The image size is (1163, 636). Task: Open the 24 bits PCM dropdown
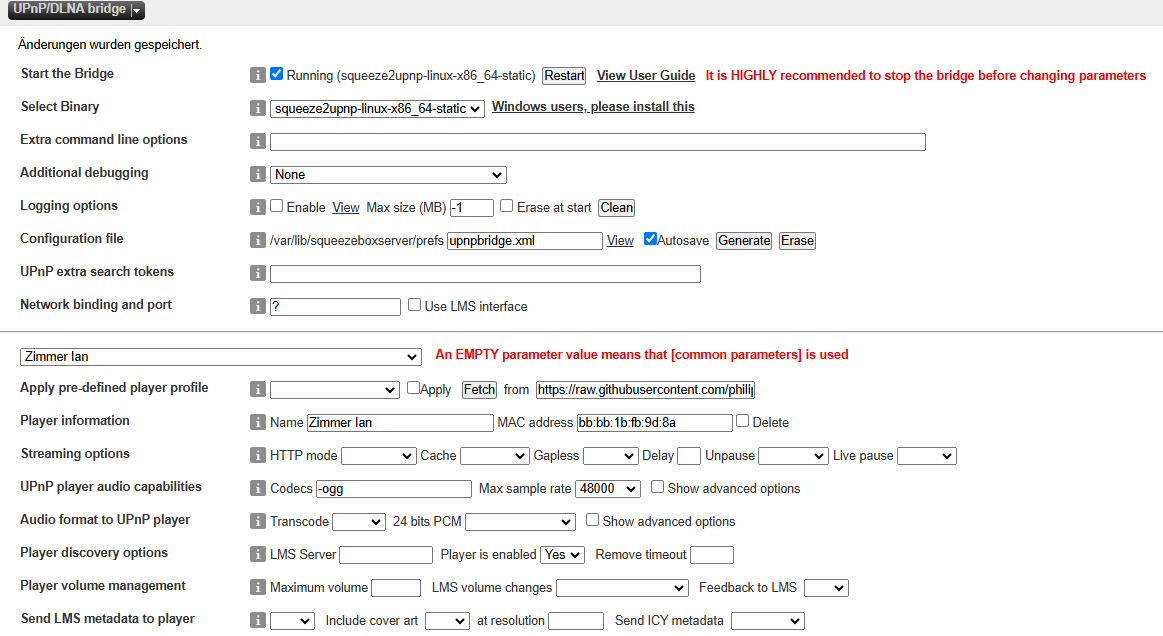pos(520,522)
